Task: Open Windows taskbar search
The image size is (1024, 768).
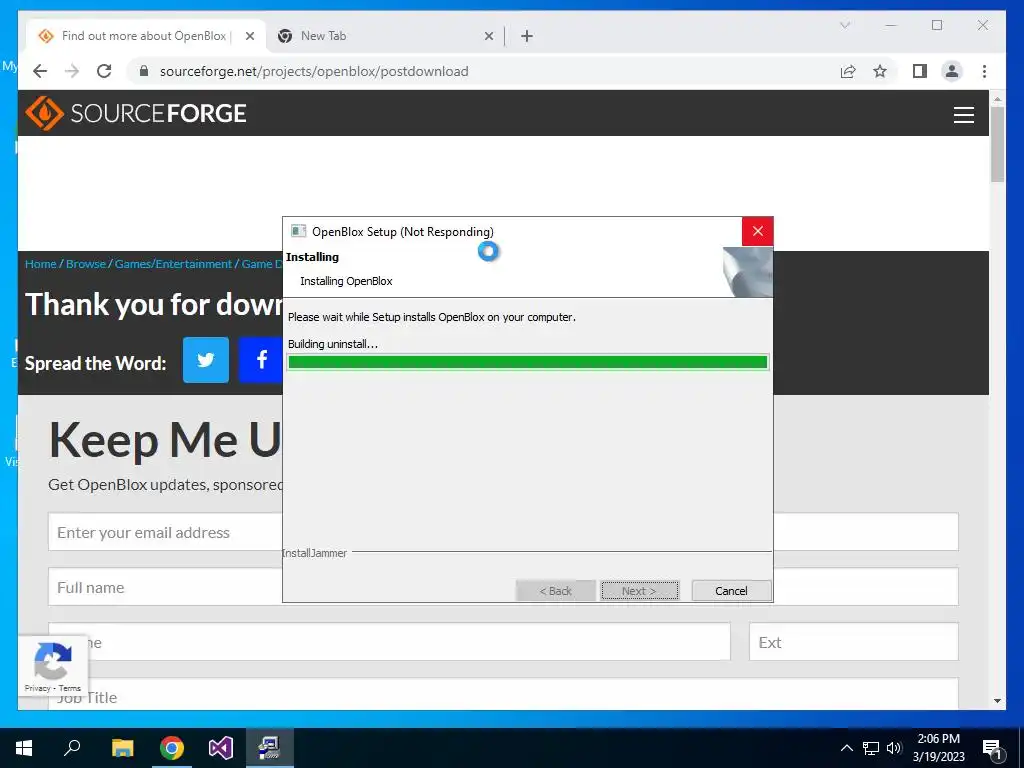Action: (x=72, y=748)
